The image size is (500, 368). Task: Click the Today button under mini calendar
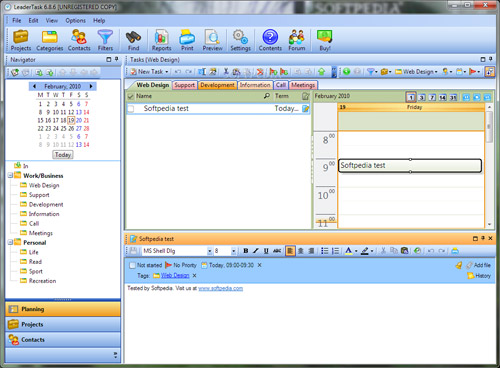[63, 155]
